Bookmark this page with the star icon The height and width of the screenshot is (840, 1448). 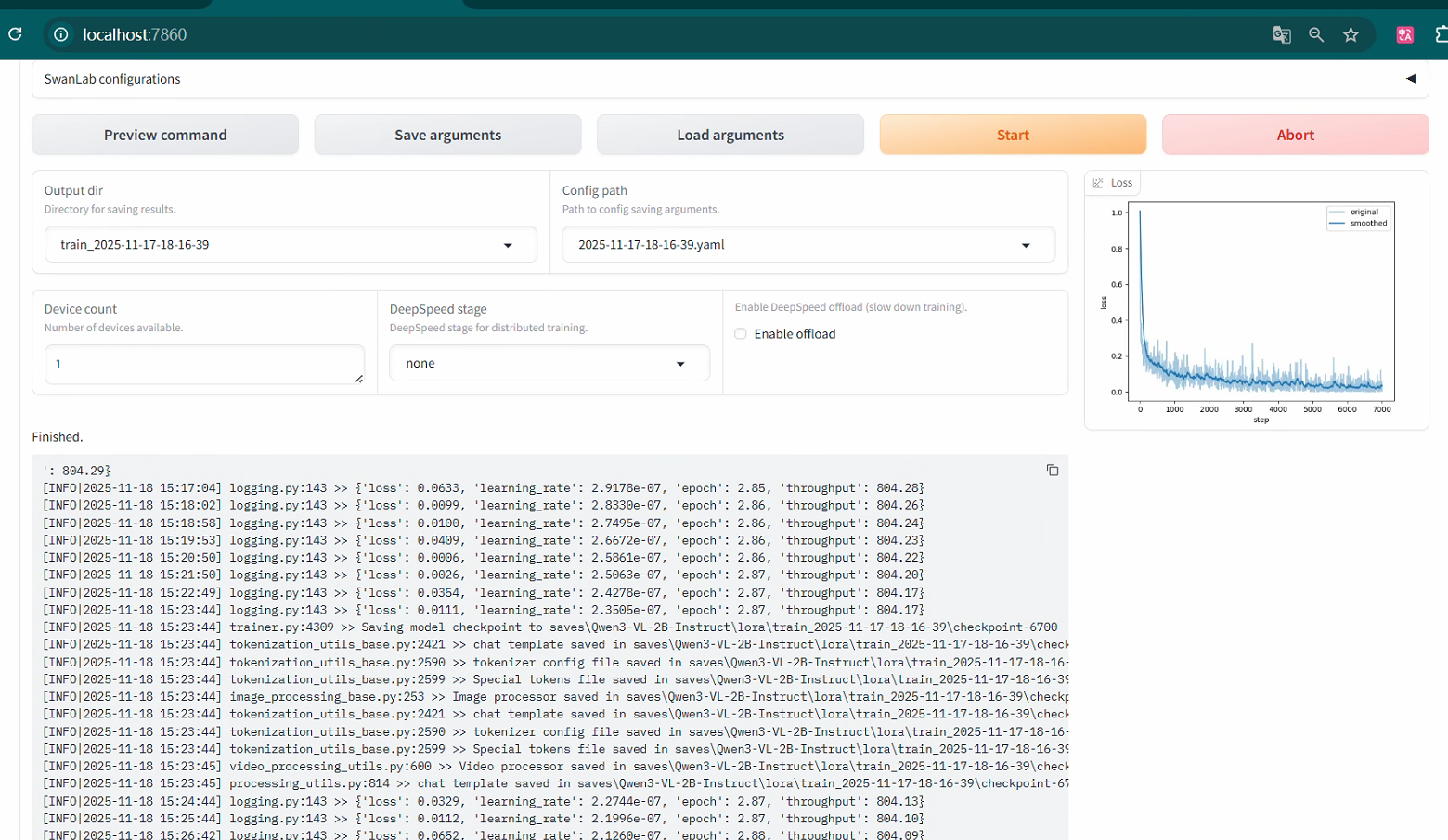coord(1351,34)
